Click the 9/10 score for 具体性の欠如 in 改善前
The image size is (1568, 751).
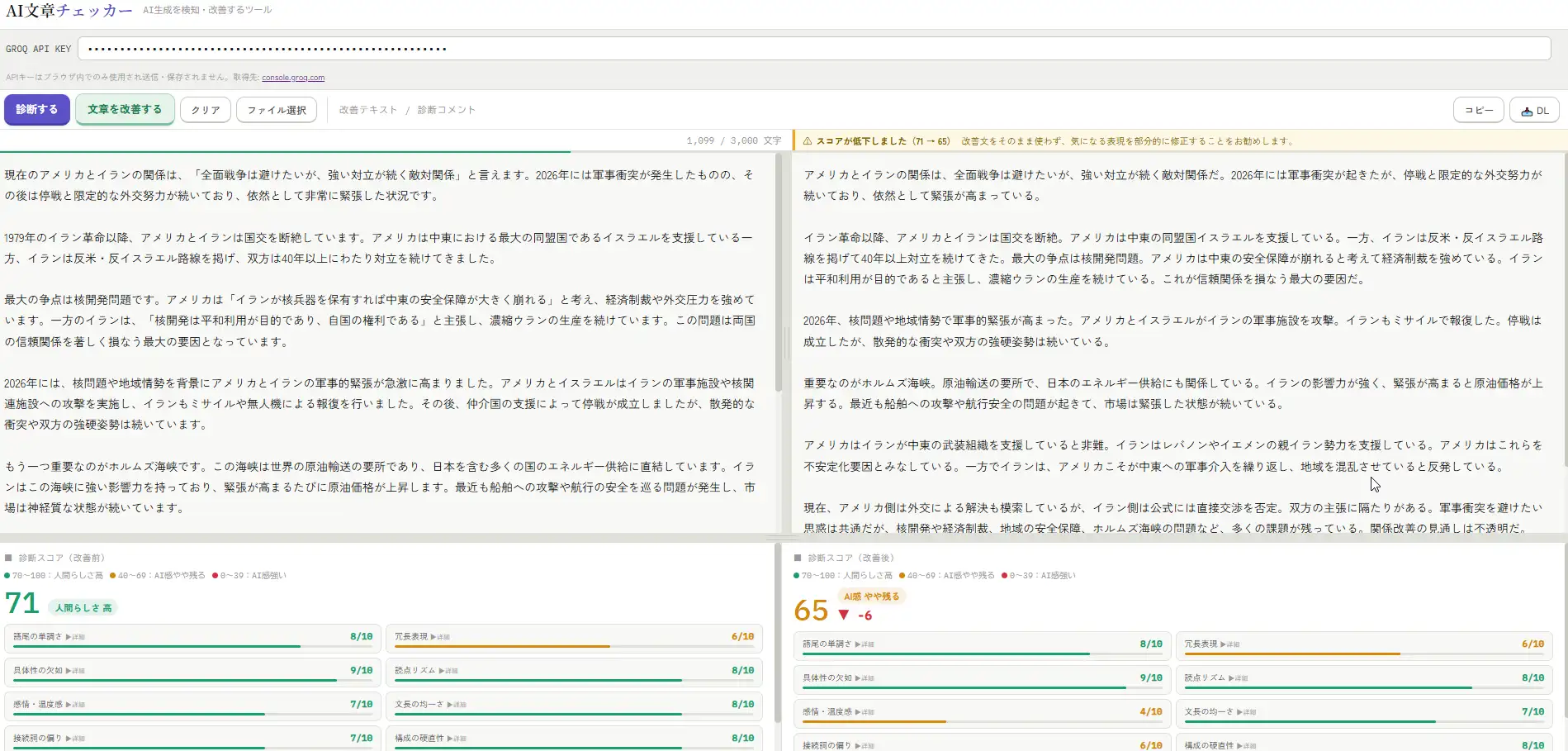pos(361,671)
